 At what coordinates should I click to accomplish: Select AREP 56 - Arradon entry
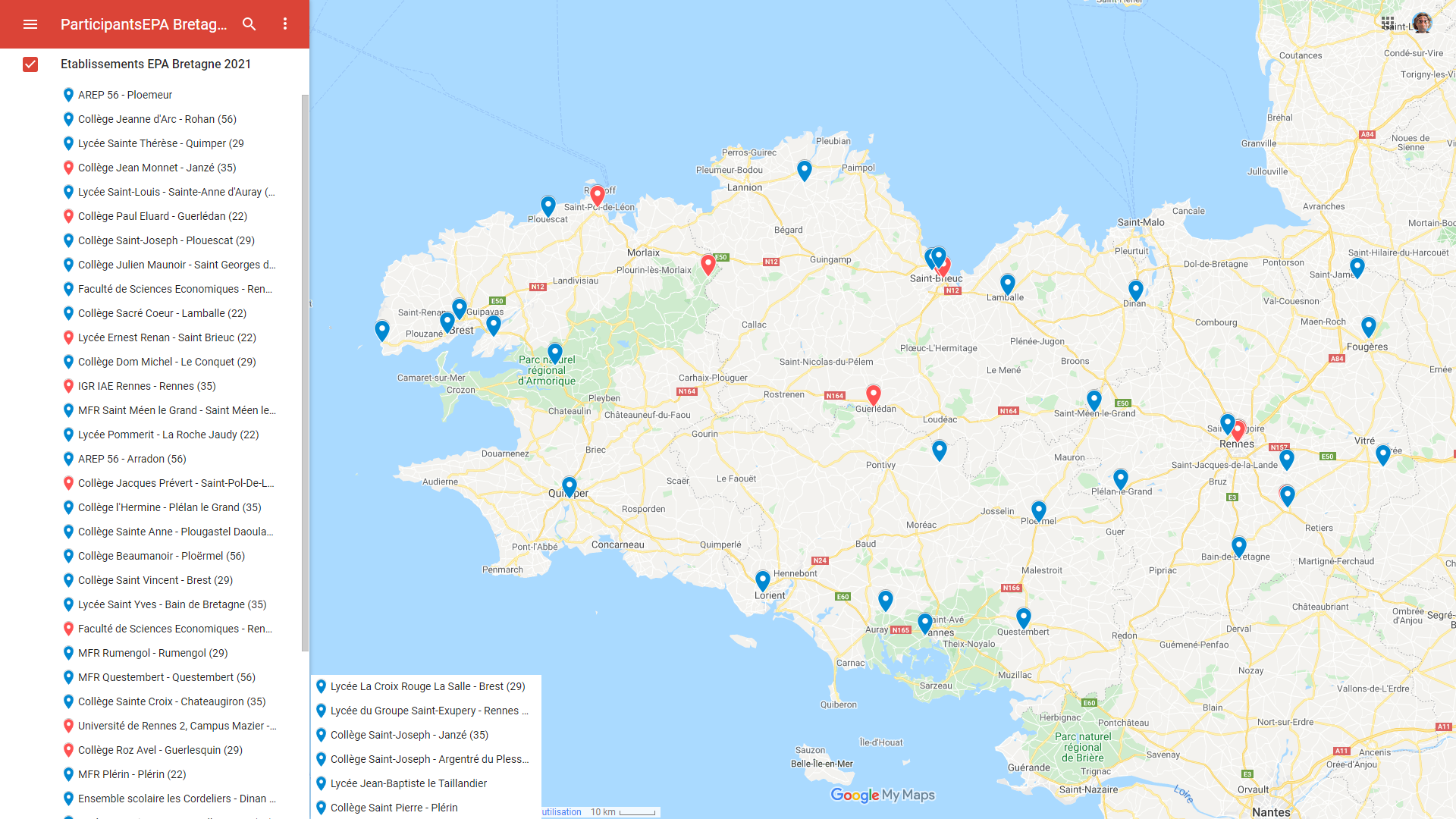click(132, 459)
